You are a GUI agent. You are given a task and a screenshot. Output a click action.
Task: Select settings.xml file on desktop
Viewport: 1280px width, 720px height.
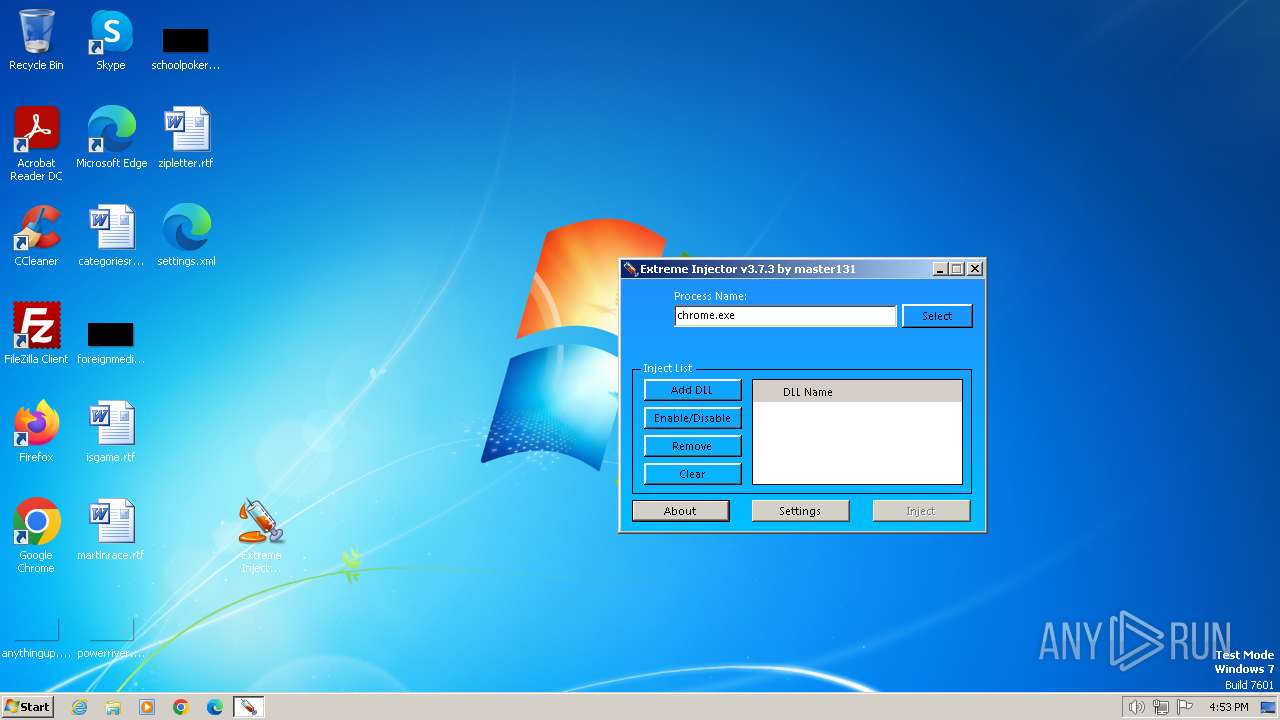click(x=186, y=235)
